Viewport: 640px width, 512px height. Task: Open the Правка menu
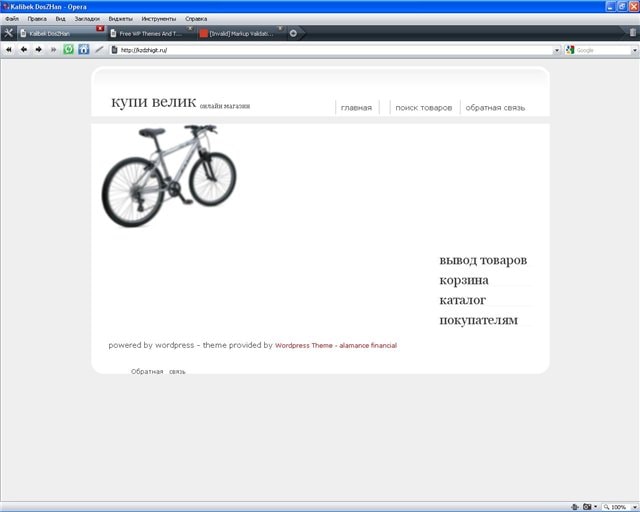(37, 19)
